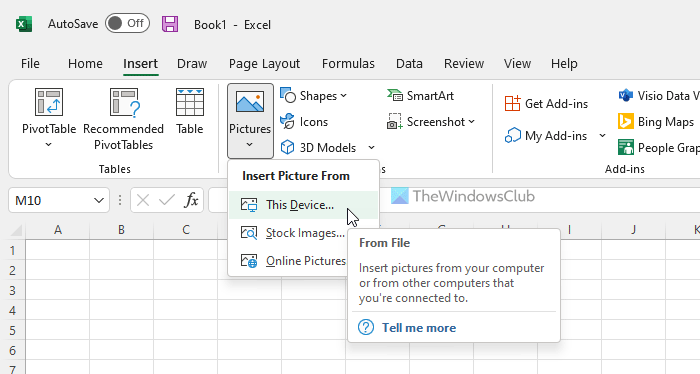Click the PivotTable icon
700x374 pixels.
point(49,102)
